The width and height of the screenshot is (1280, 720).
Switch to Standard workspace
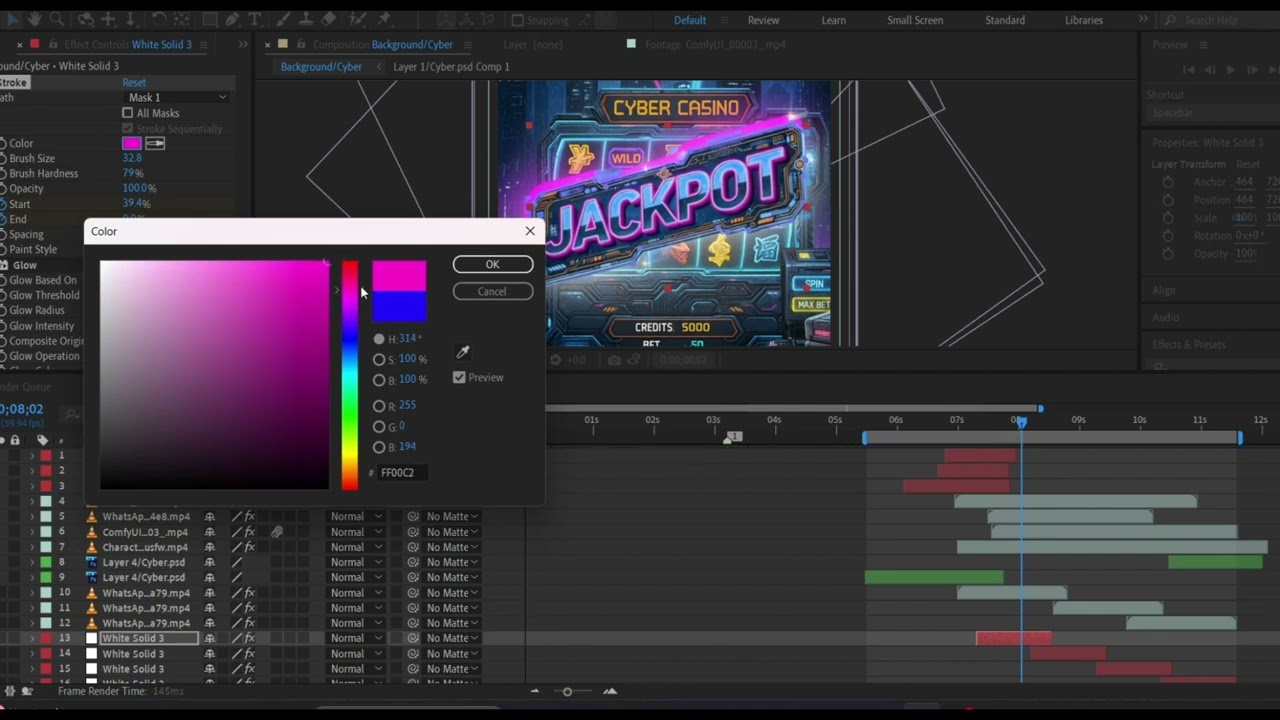coord(1004,20)
